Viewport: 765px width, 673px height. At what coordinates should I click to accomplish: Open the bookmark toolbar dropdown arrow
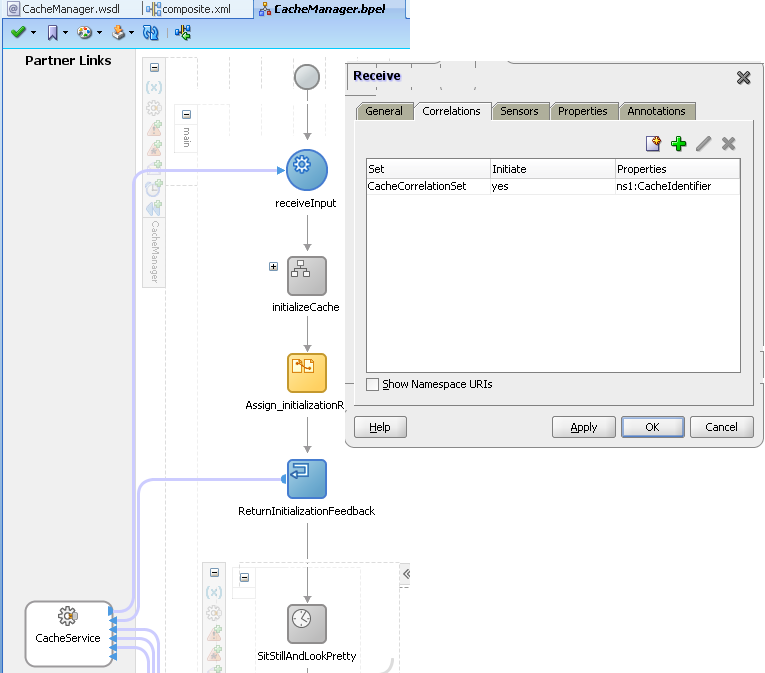pyautogui.click(x=65, y=33)
